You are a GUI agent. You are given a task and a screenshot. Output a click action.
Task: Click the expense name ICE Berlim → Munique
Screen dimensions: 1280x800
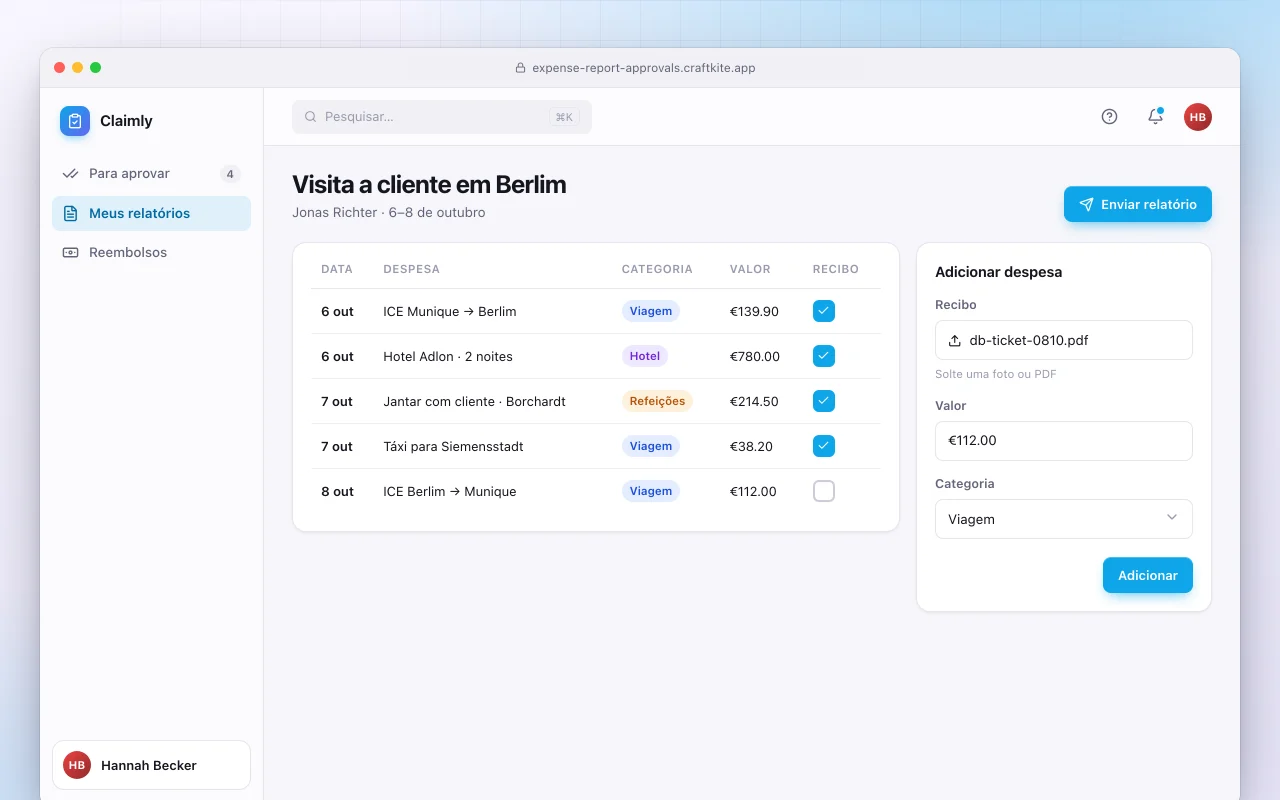pyautogui.click(x=450, y=491)
